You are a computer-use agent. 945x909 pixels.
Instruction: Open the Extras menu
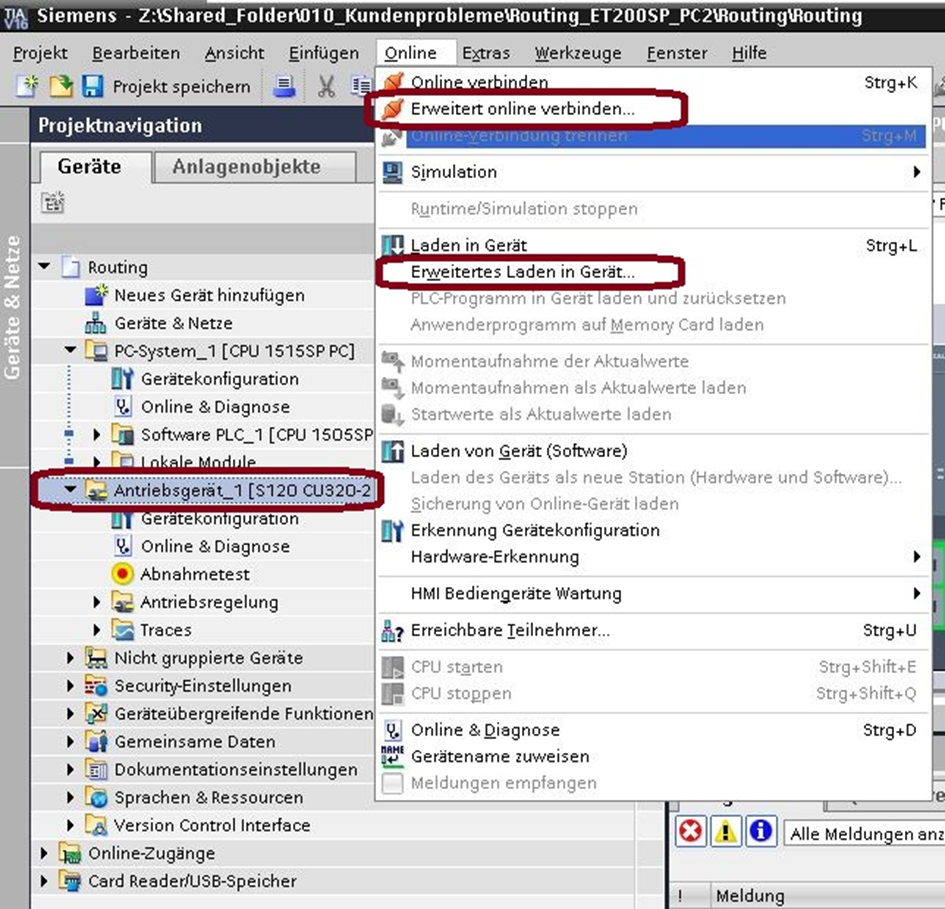click(x=486, y=53)
